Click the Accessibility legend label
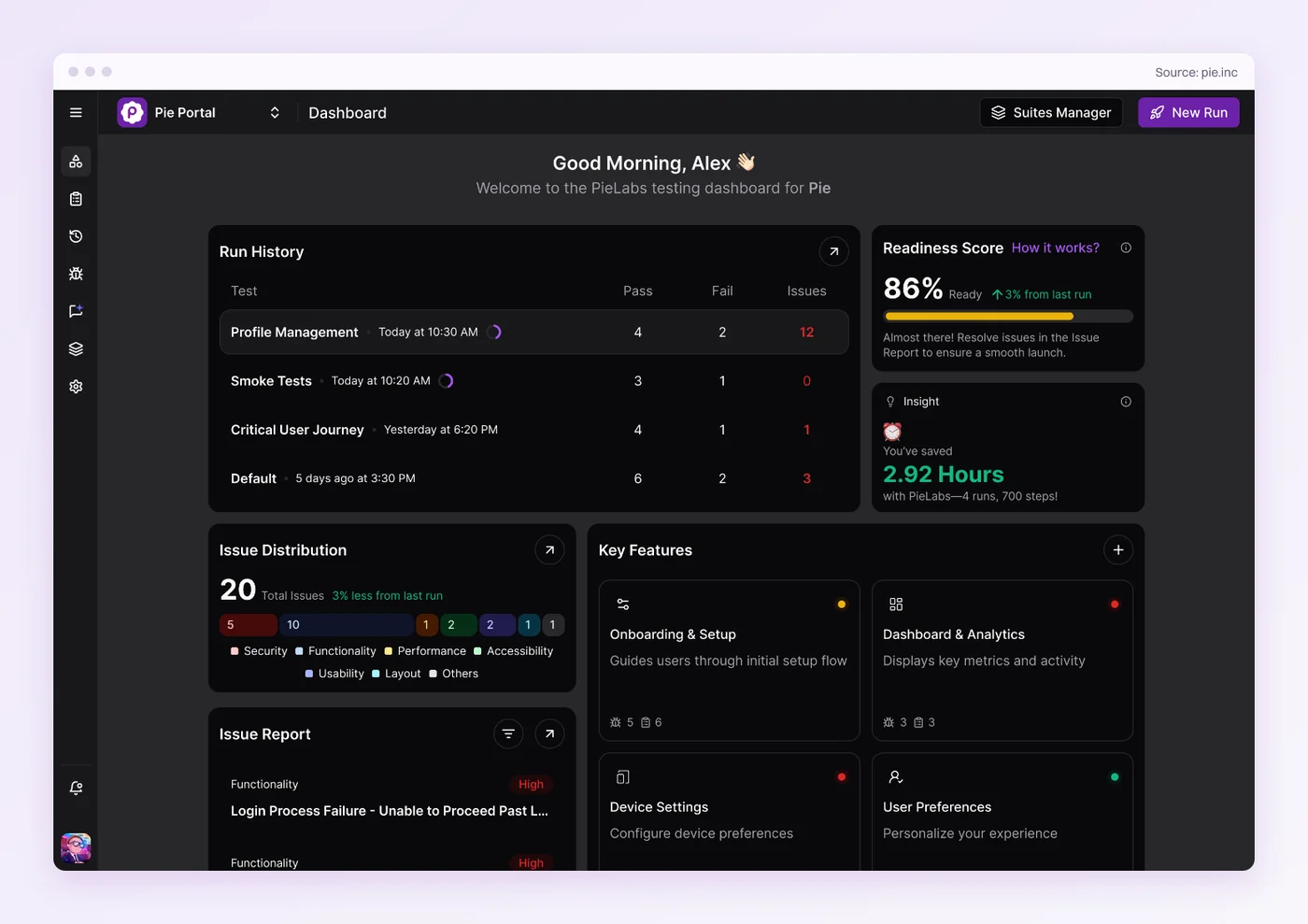 point(520,651)
